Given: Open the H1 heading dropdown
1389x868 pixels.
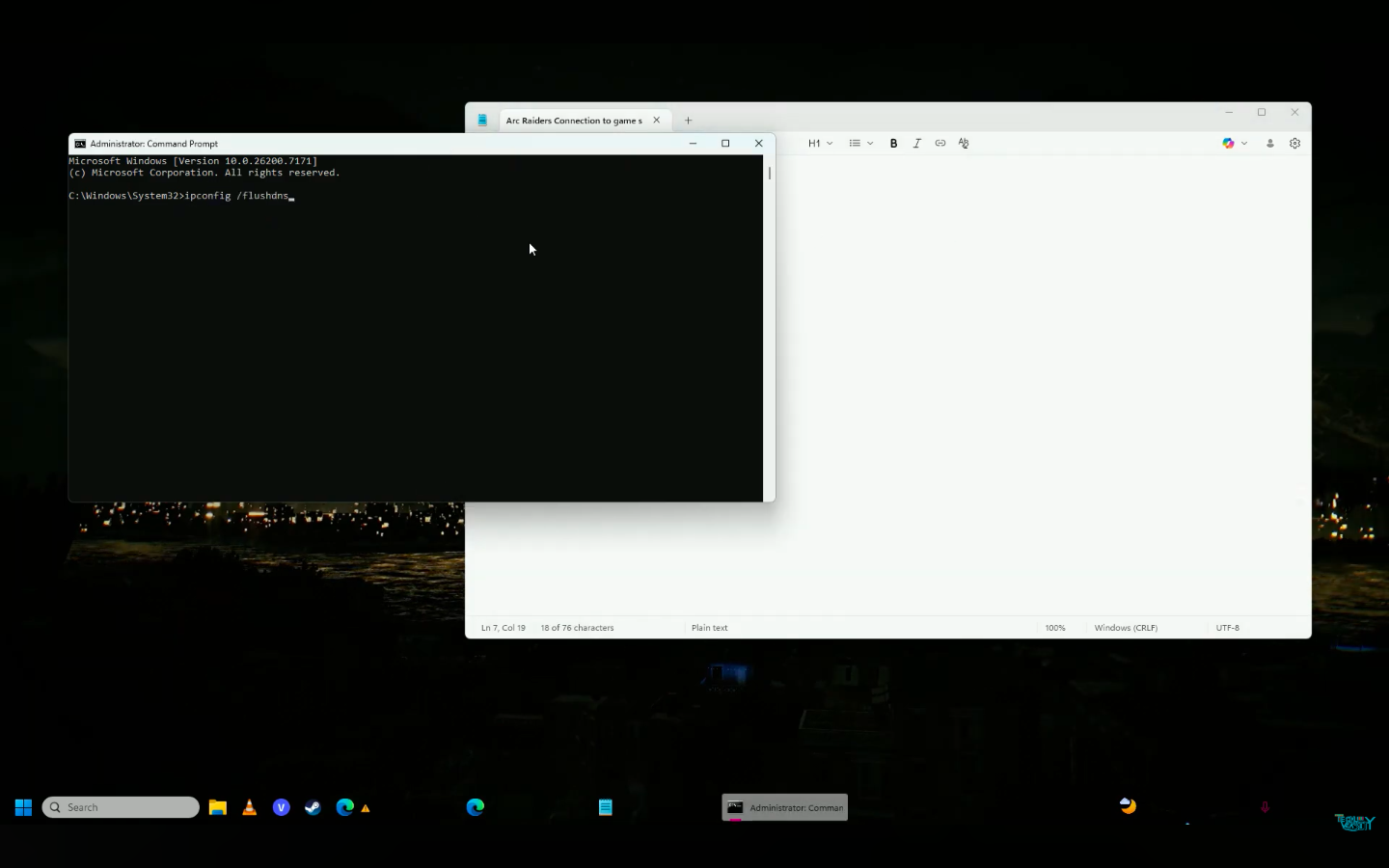Looking at the screenshot, I should pyautogui.click(x=820, y=143).
